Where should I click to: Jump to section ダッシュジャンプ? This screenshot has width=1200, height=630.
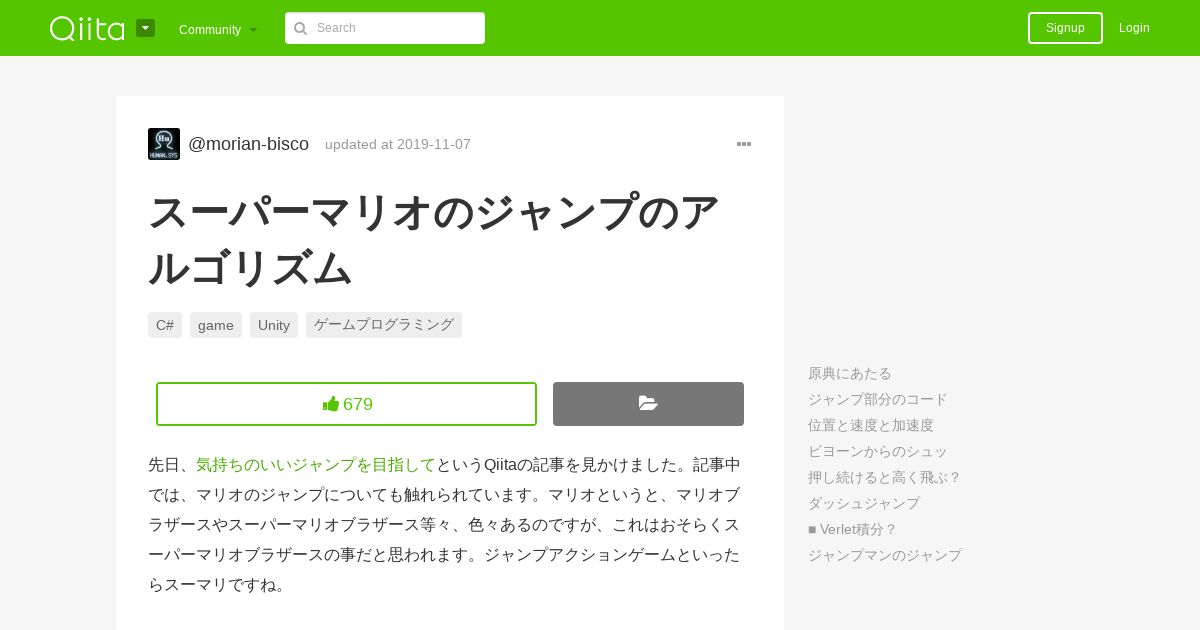coord(864,503)
